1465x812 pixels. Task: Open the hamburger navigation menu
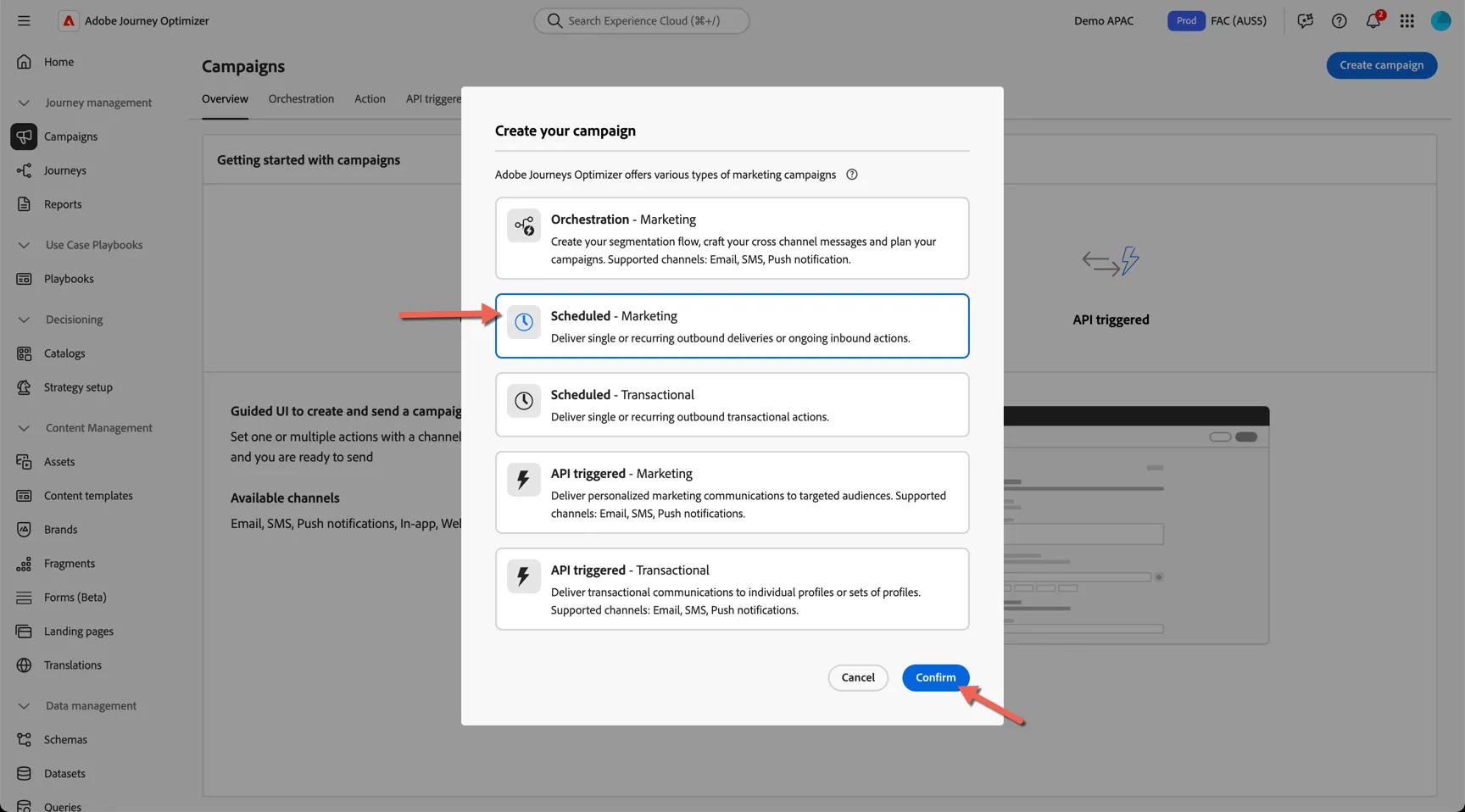click(x=24, y=20)
